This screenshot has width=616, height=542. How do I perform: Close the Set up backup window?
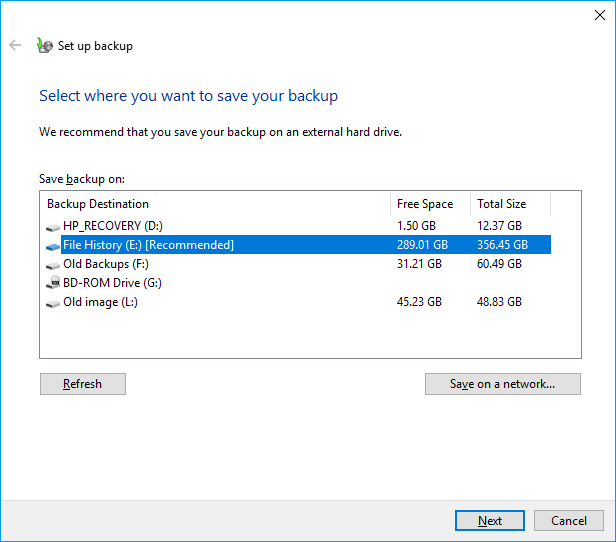[597, 14]
